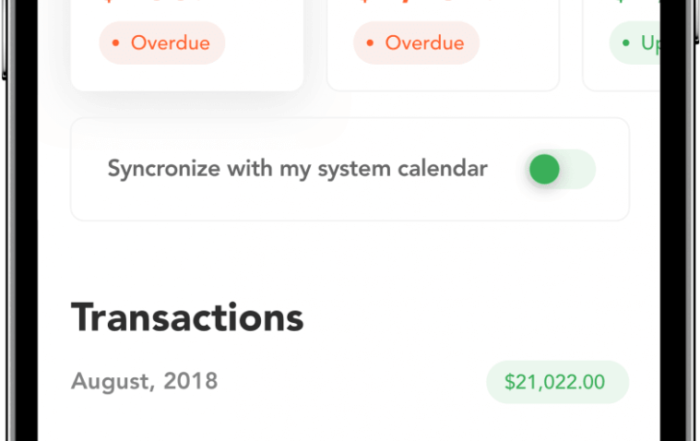Screen dimensions: 700x441
Task: Click the red dot in the left Overdue badge
Action: tap(116, 44)
